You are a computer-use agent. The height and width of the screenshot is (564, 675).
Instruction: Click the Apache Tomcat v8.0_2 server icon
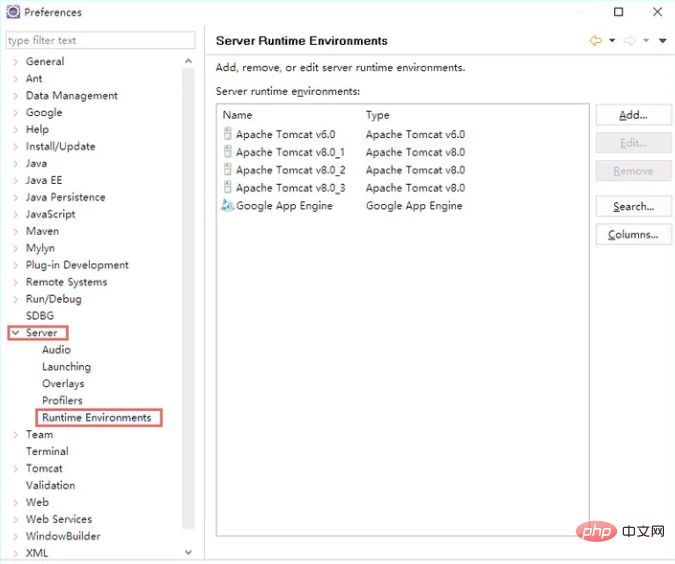tap(228, 170)
